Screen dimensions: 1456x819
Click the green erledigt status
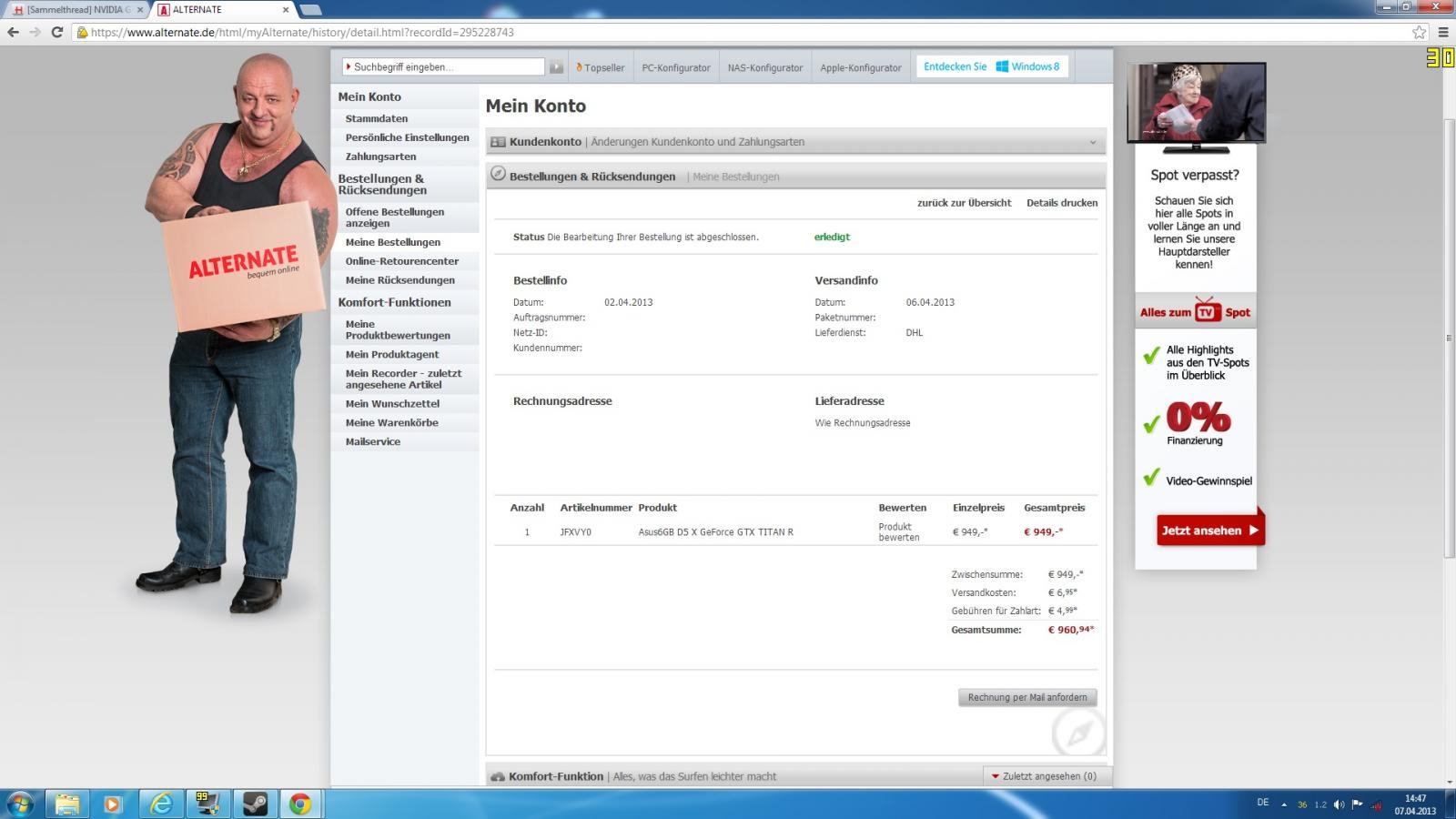click(x=832, y=237)
